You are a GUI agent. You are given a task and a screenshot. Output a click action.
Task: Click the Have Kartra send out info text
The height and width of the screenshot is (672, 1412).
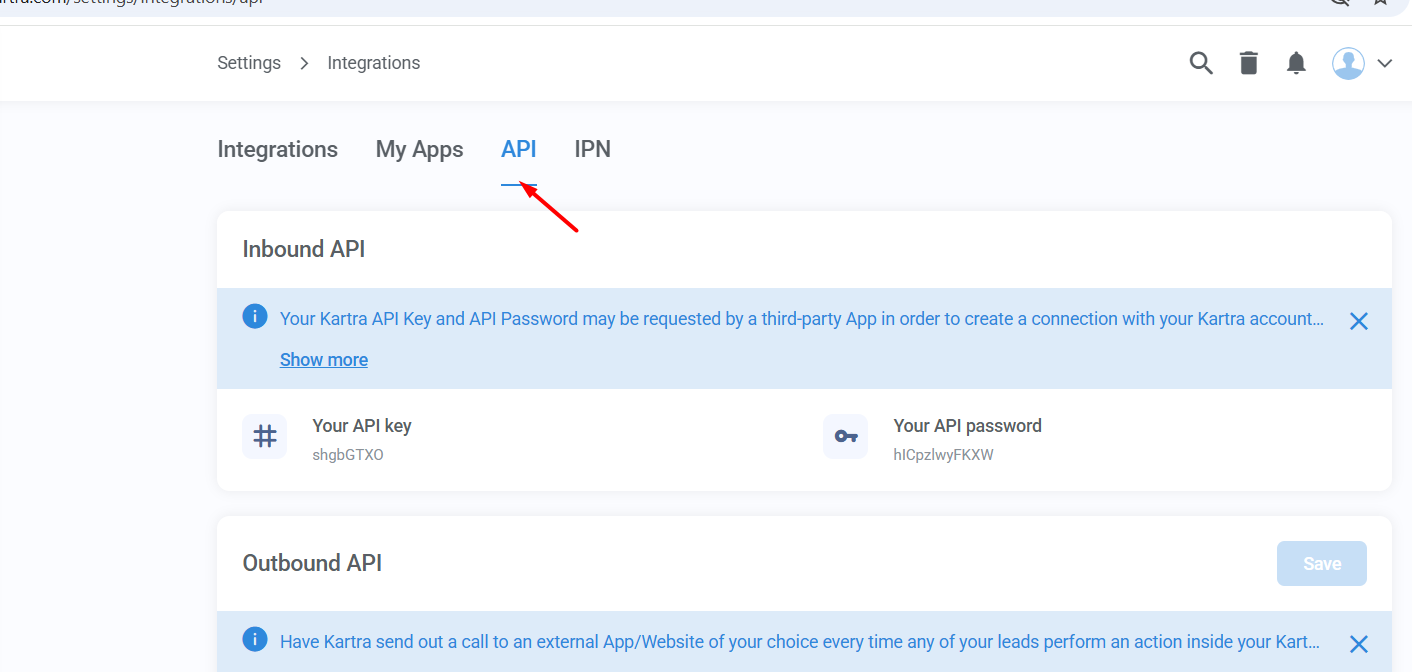(x=800, y=642)
